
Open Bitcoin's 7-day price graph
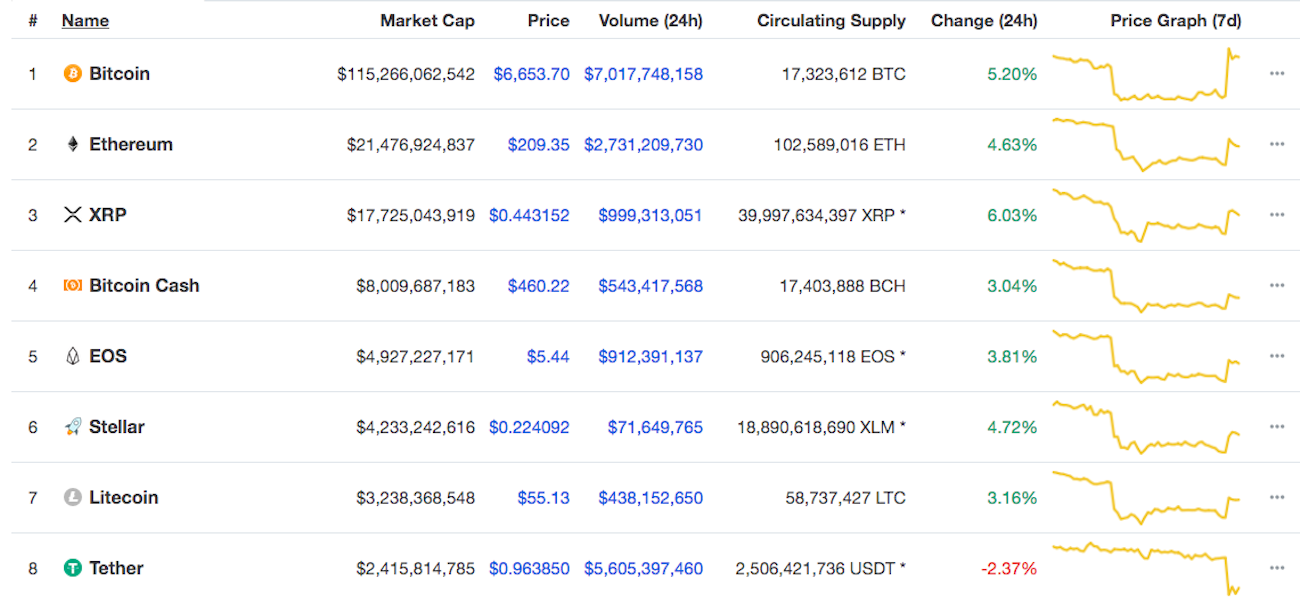point(1147,74)
